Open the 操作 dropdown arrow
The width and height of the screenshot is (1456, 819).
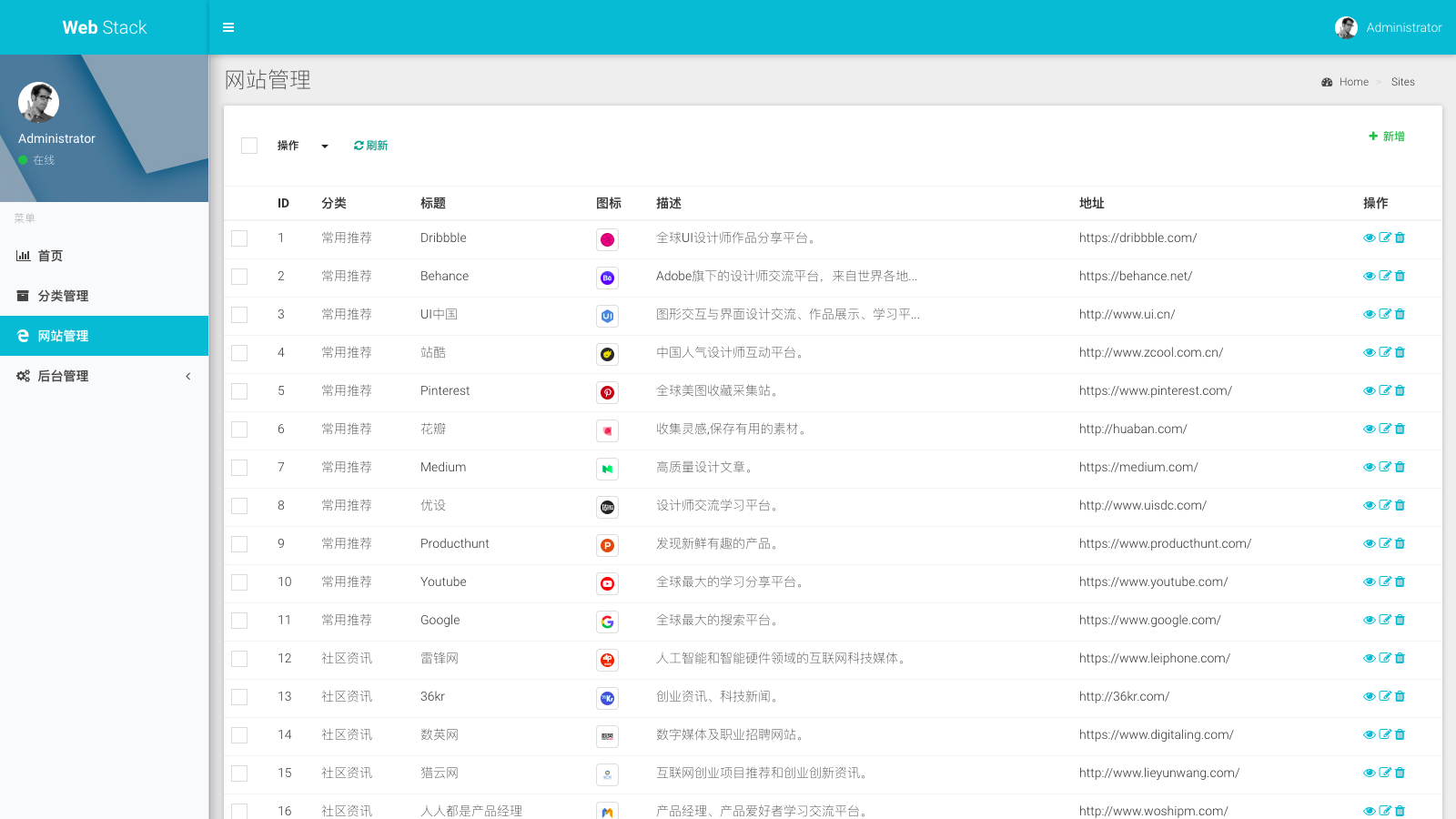pos(325,146)
